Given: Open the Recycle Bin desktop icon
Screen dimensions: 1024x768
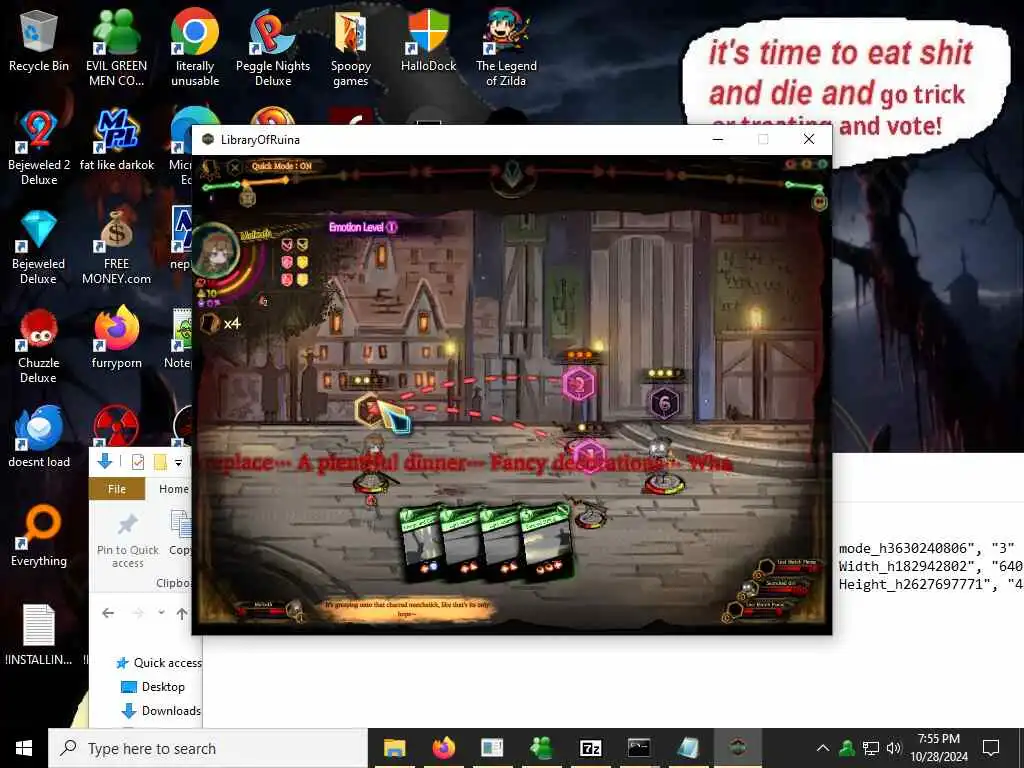Looking at the screenshot, I should coord(39,41).
